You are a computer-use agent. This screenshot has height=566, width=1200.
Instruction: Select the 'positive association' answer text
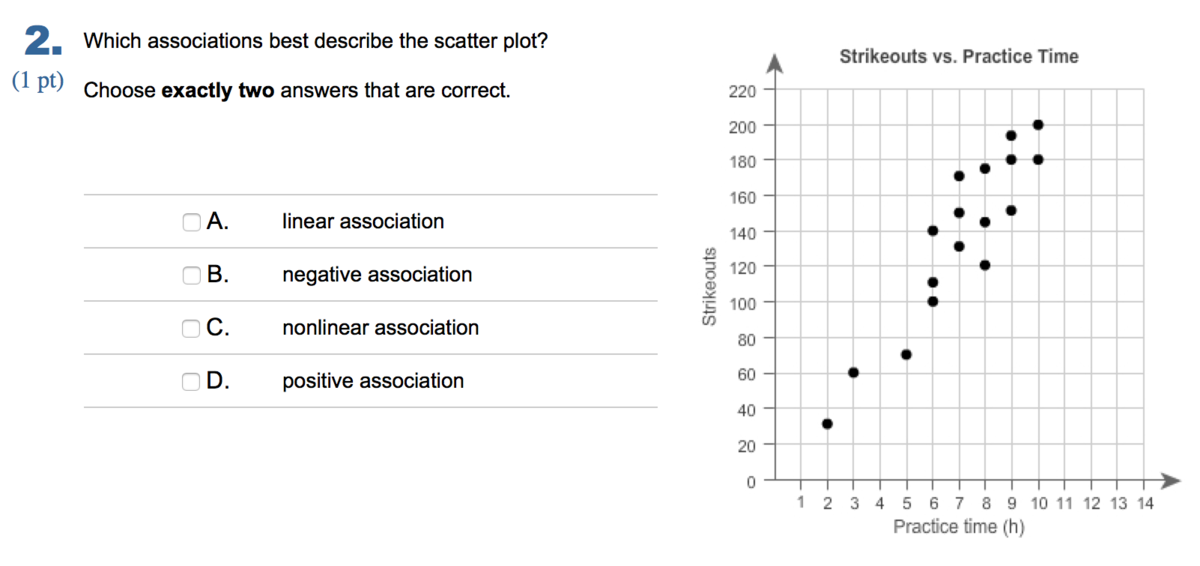pos(373,381)
